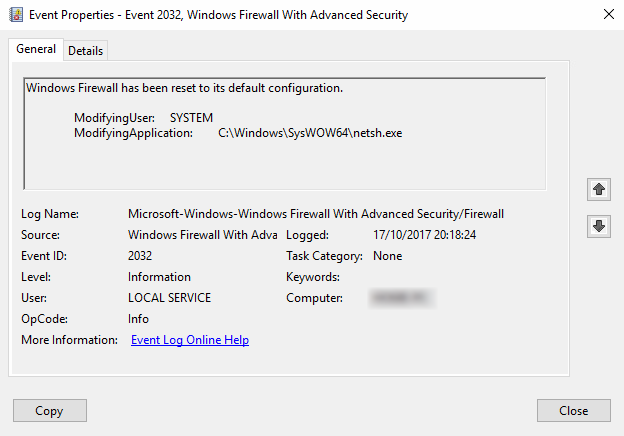
Task: Select the Logged date 17/10/2017 20:18:24
Action: (424, 235)
